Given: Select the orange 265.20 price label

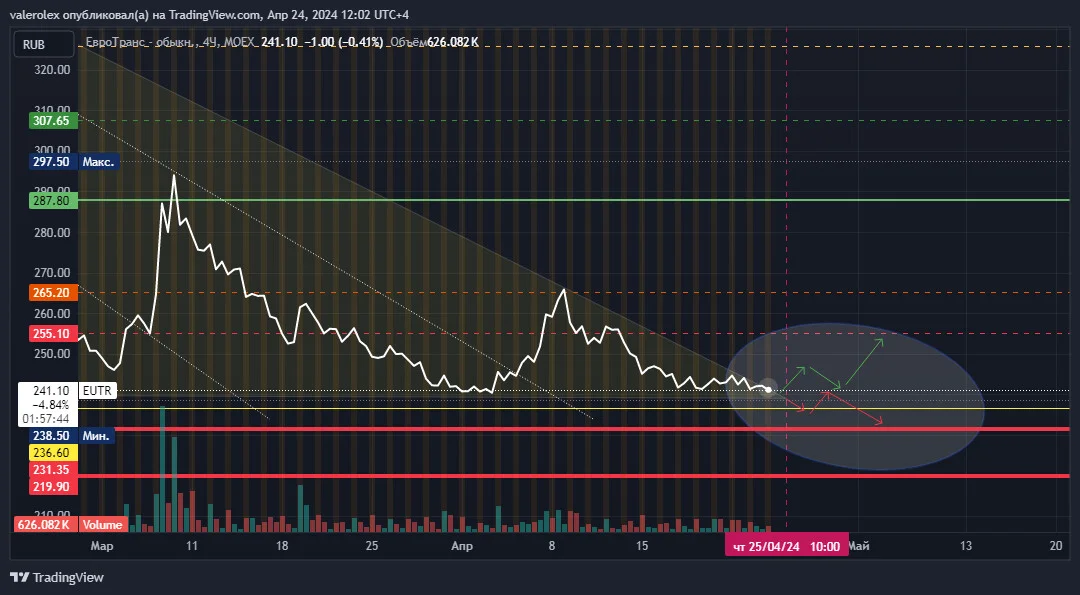Looking at the screenshot, I should click(52, 293).
